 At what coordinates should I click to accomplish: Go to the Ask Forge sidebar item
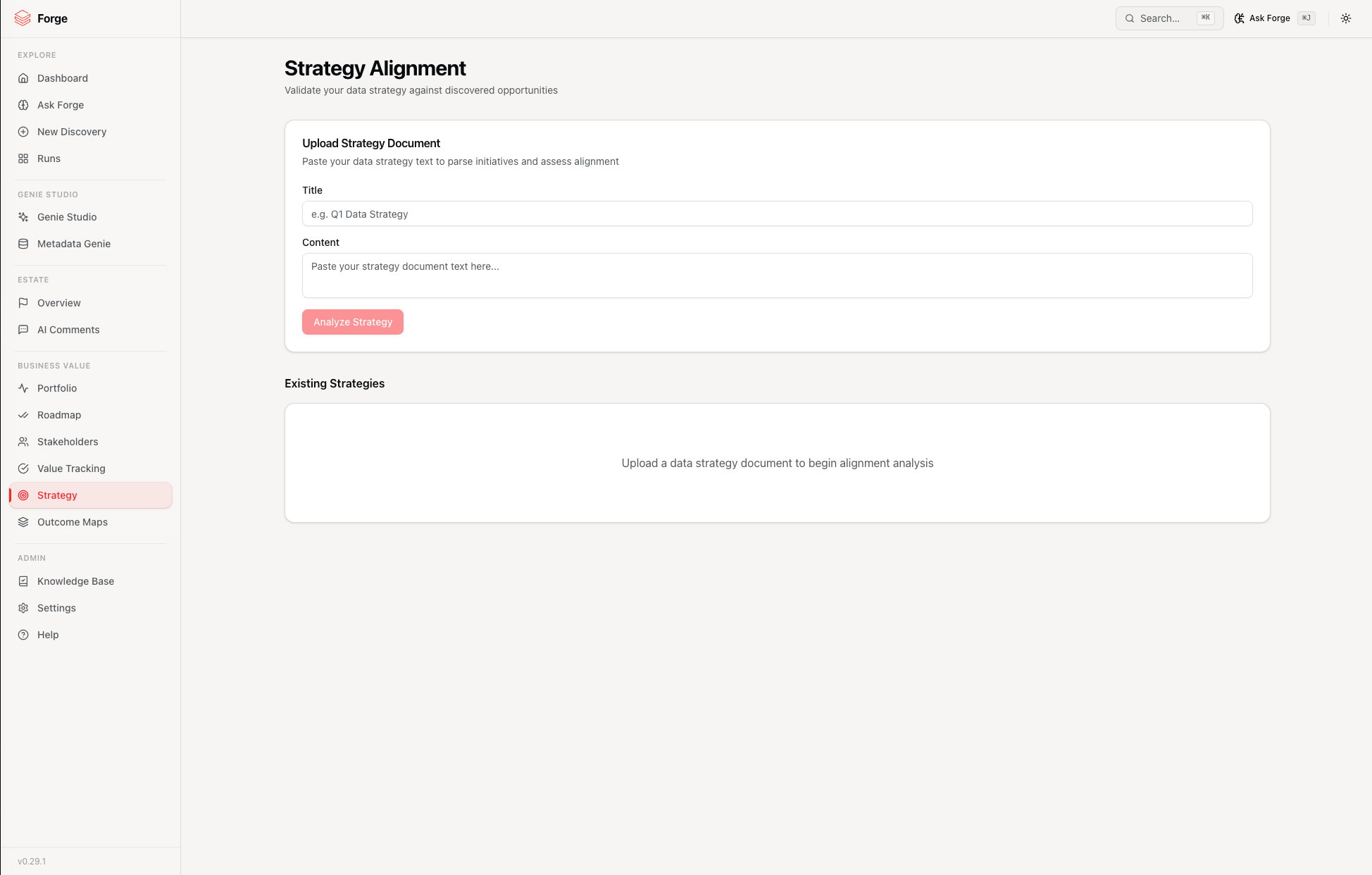pyautogui.click(x=91, y=105)
